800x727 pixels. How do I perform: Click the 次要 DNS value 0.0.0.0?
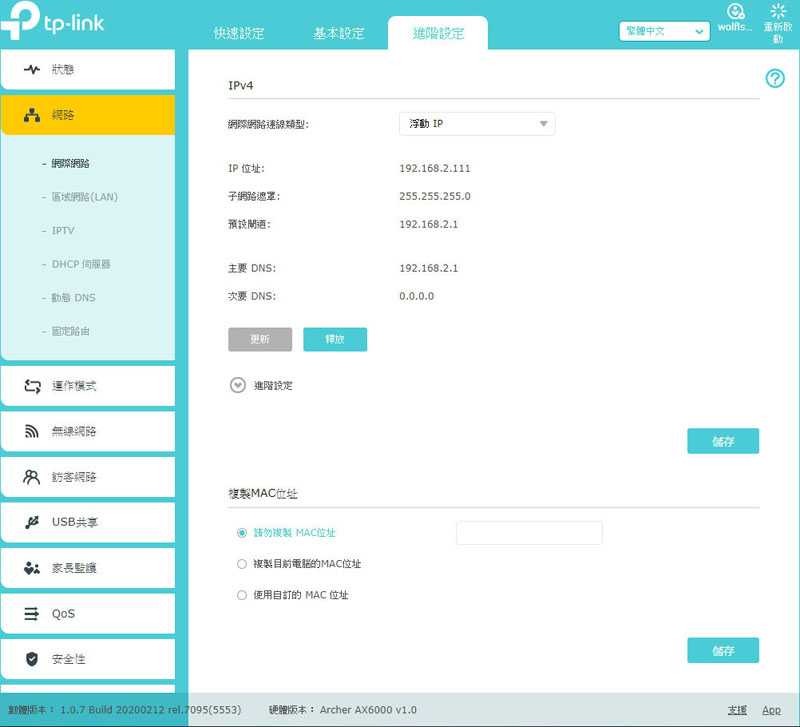pyautogui.click(x=416, y=296)
